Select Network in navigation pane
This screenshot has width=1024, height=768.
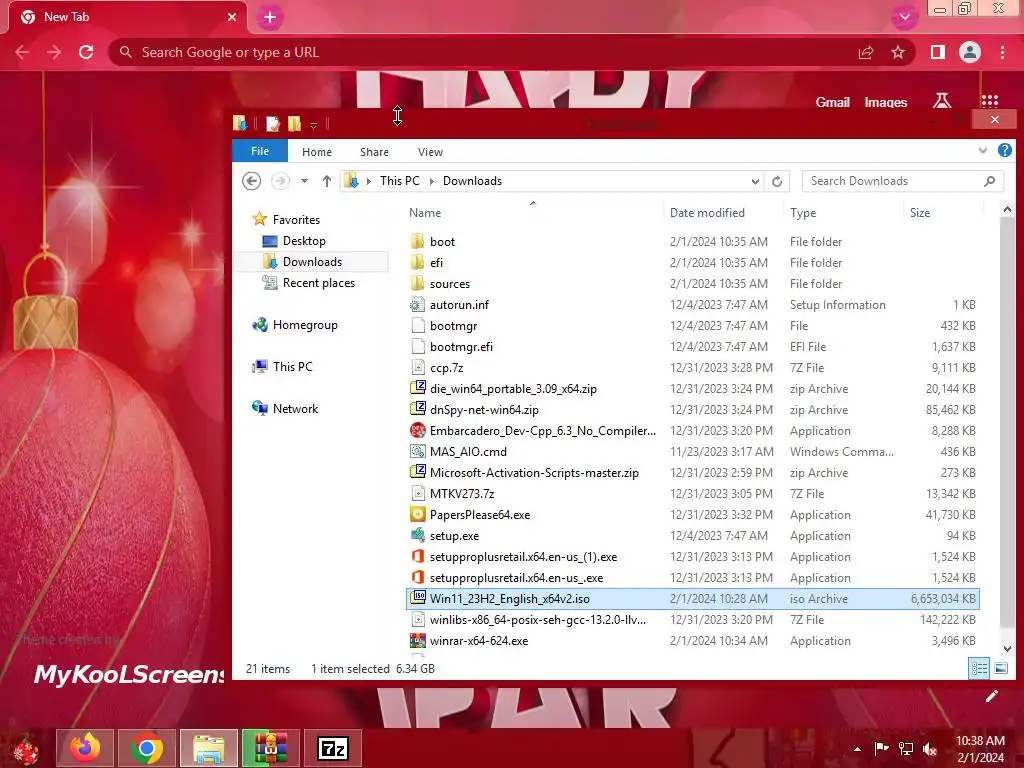(295, 408)
